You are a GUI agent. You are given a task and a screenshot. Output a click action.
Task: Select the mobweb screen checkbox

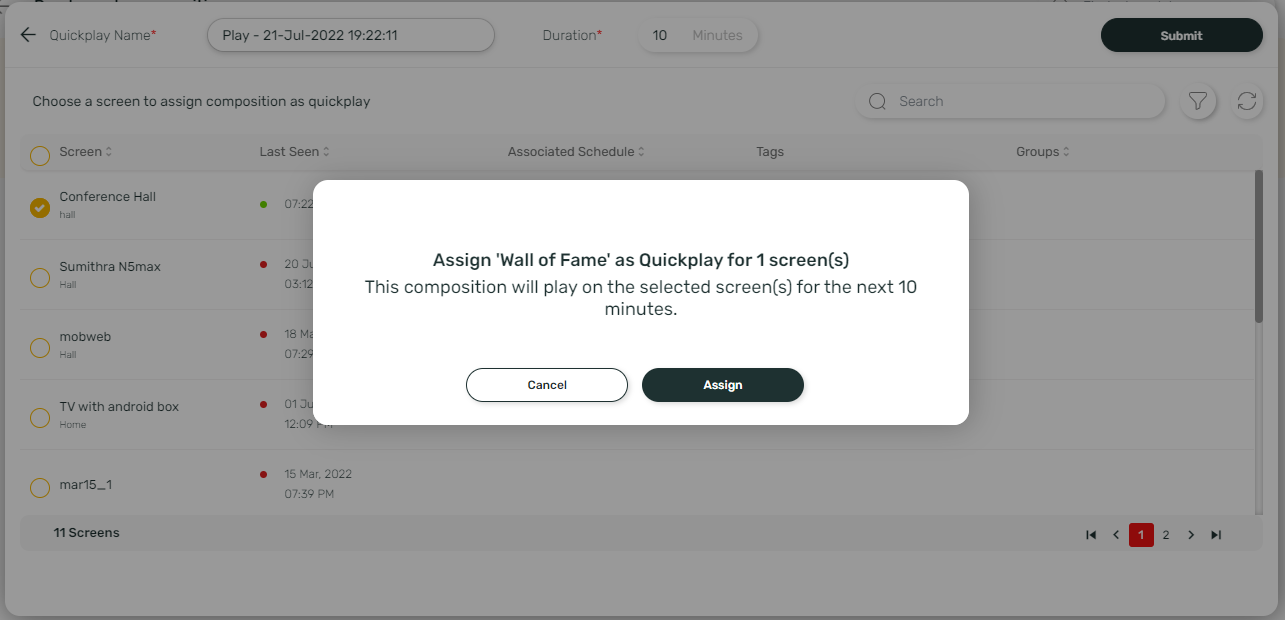[x=40, y=348]
